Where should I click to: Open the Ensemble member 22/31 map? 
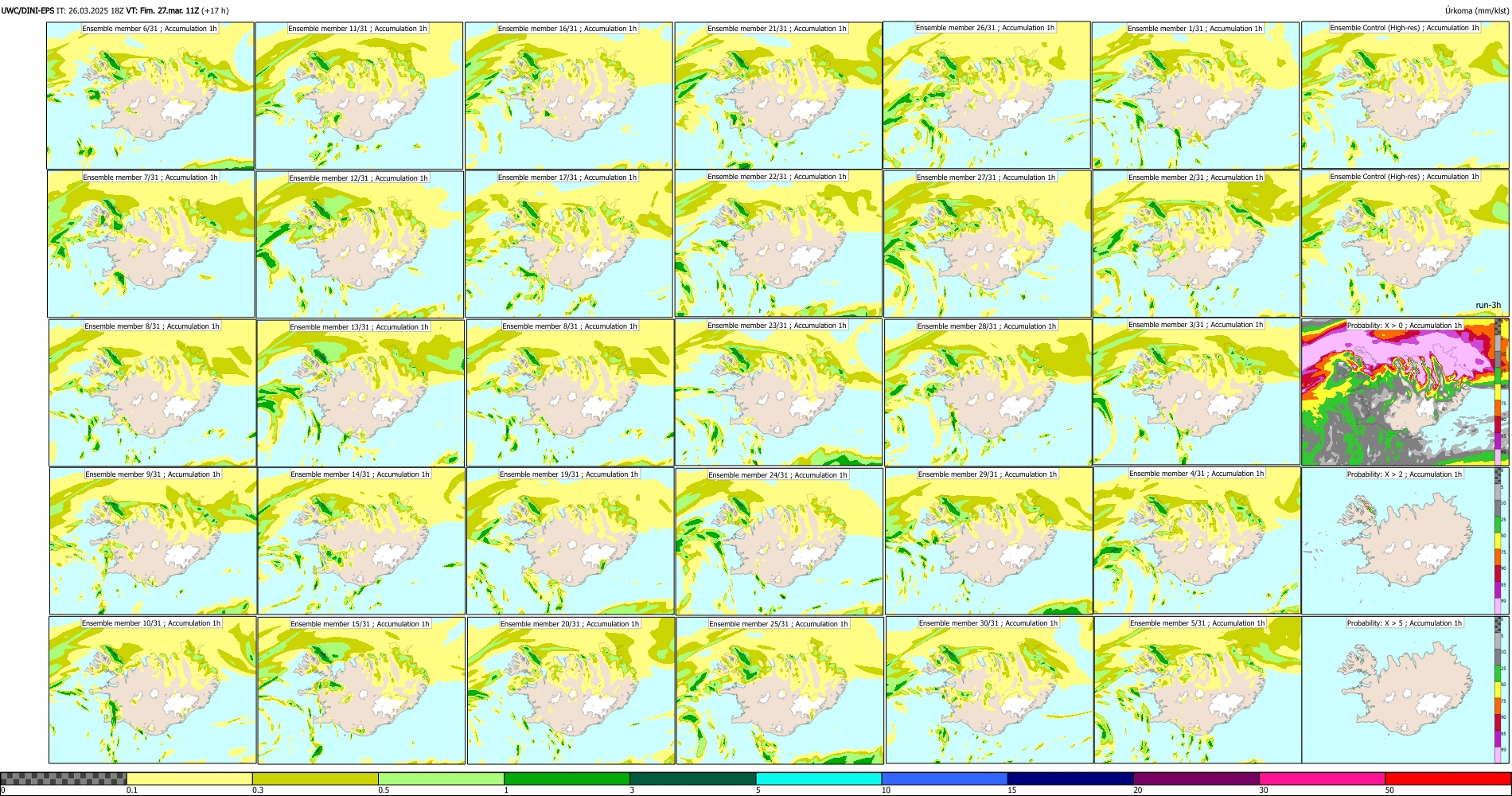pos(778,244)
